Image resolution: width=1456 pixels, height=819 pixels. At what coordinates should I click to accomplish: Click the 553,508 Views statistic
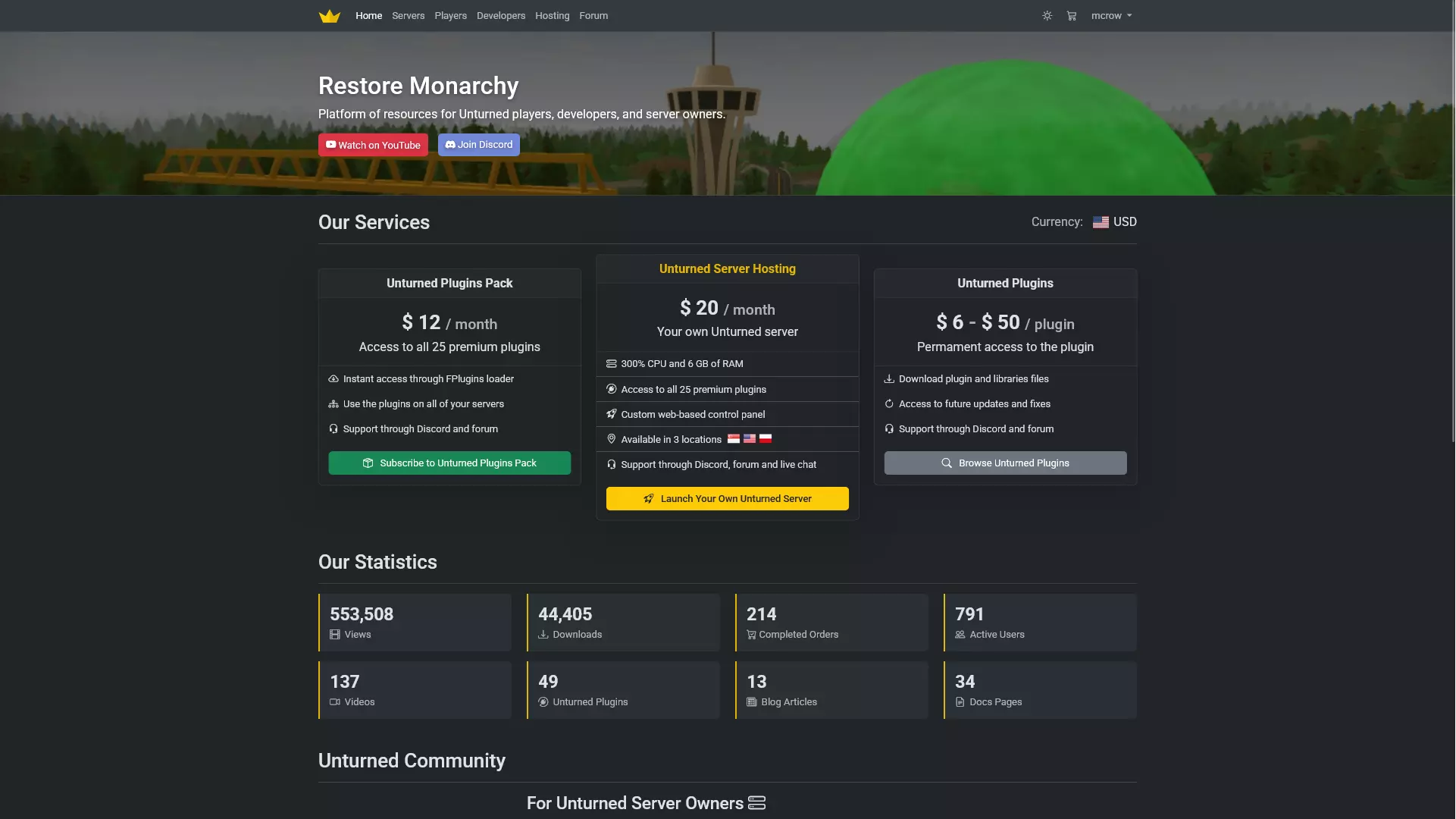click(415, 623)
